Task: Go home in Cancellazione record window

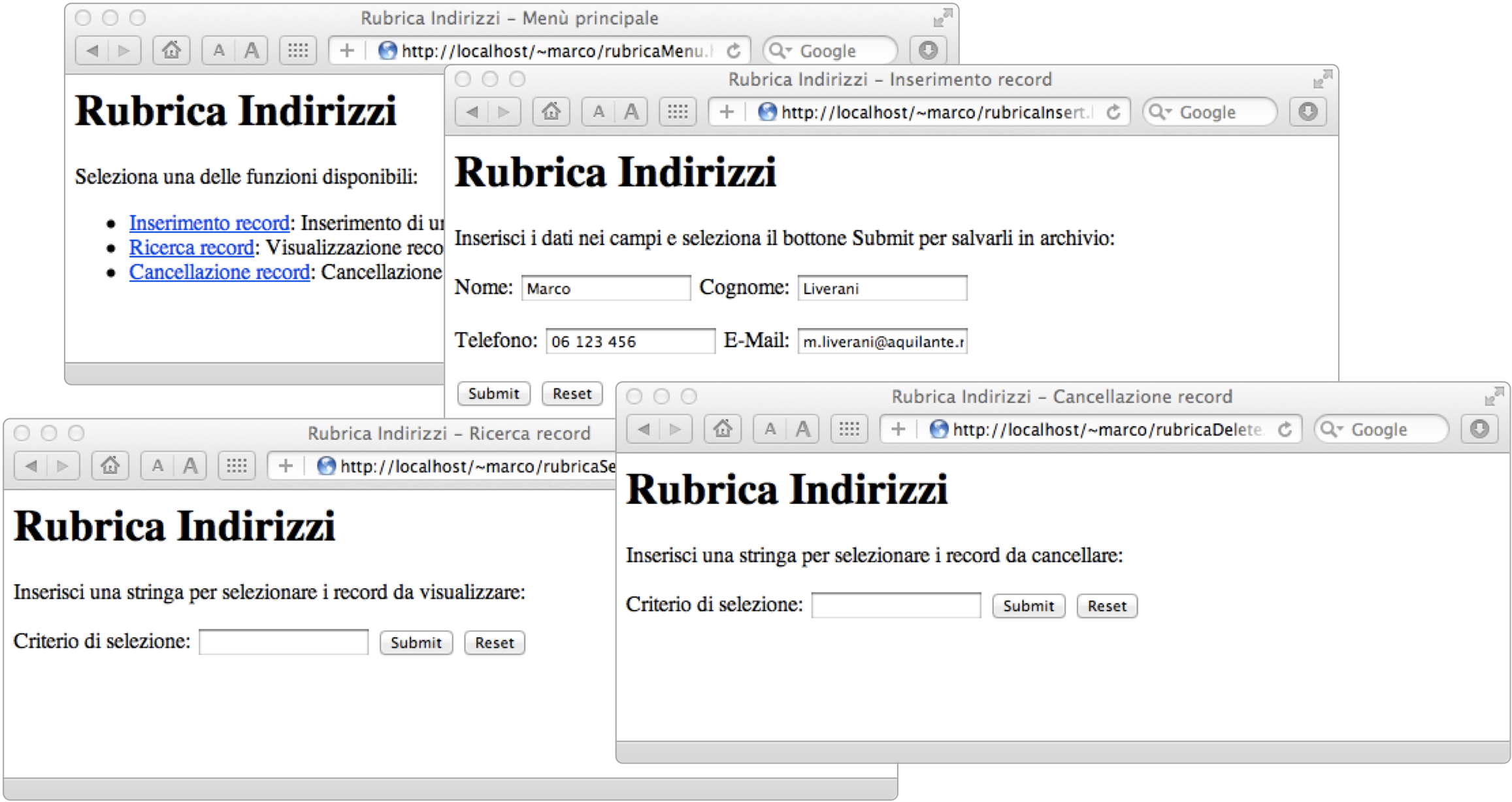Action: click(723, 429)
